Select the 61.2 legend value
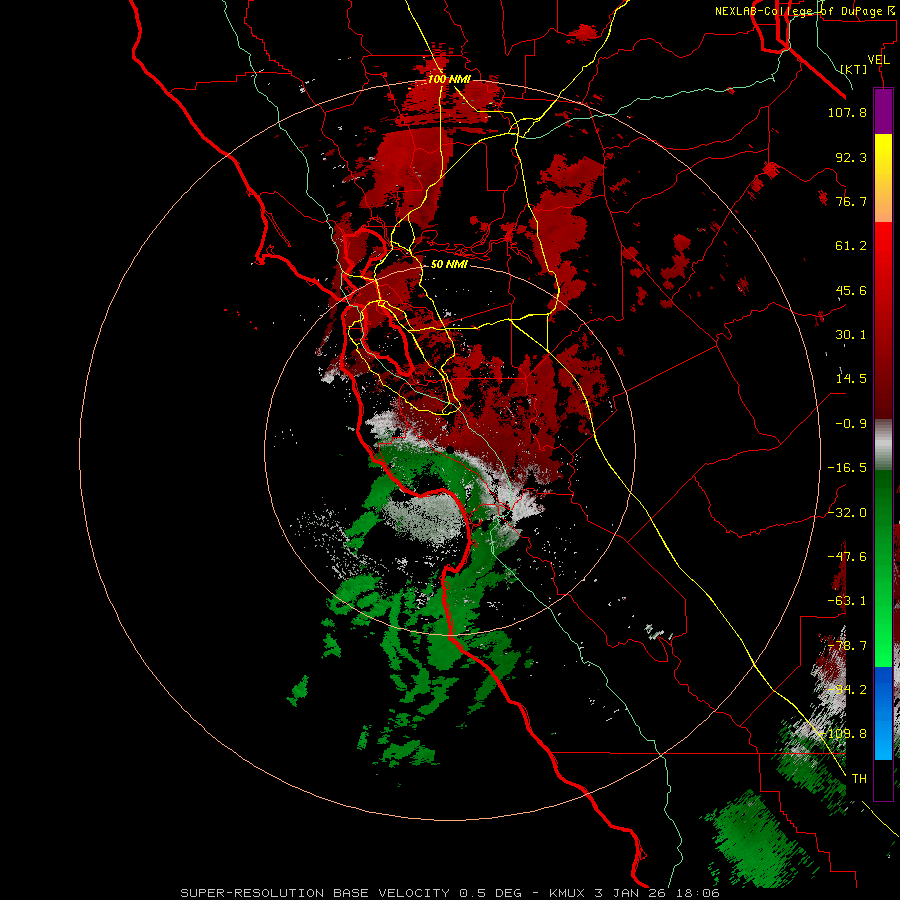The height and width of the screenshot is (900, 900). click(851, 246)
